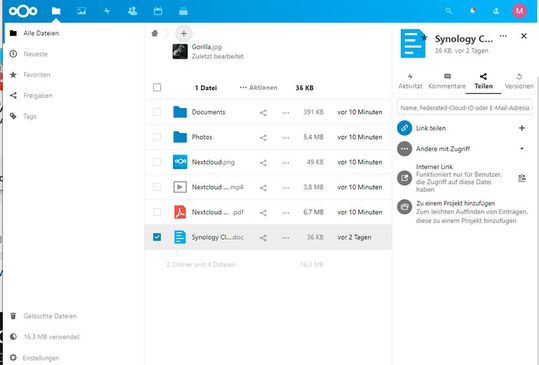Screen dimensions: 539x365
Task: Toggle select all files checkbox
Action: [x=157, y=87]
